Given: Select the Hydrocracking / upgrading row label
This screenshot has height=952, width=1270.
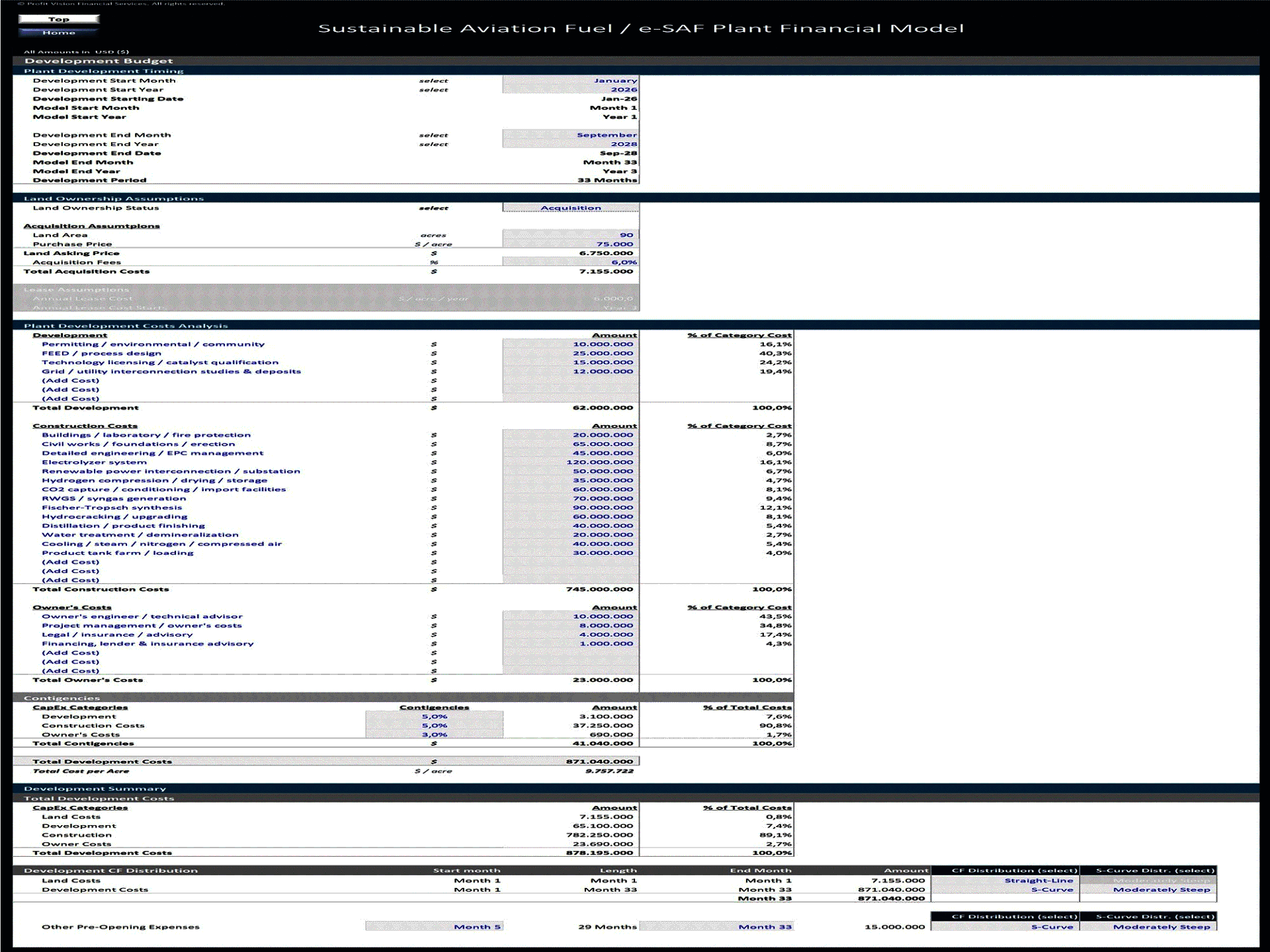Looking at the screenshot, I should [114, 517].
